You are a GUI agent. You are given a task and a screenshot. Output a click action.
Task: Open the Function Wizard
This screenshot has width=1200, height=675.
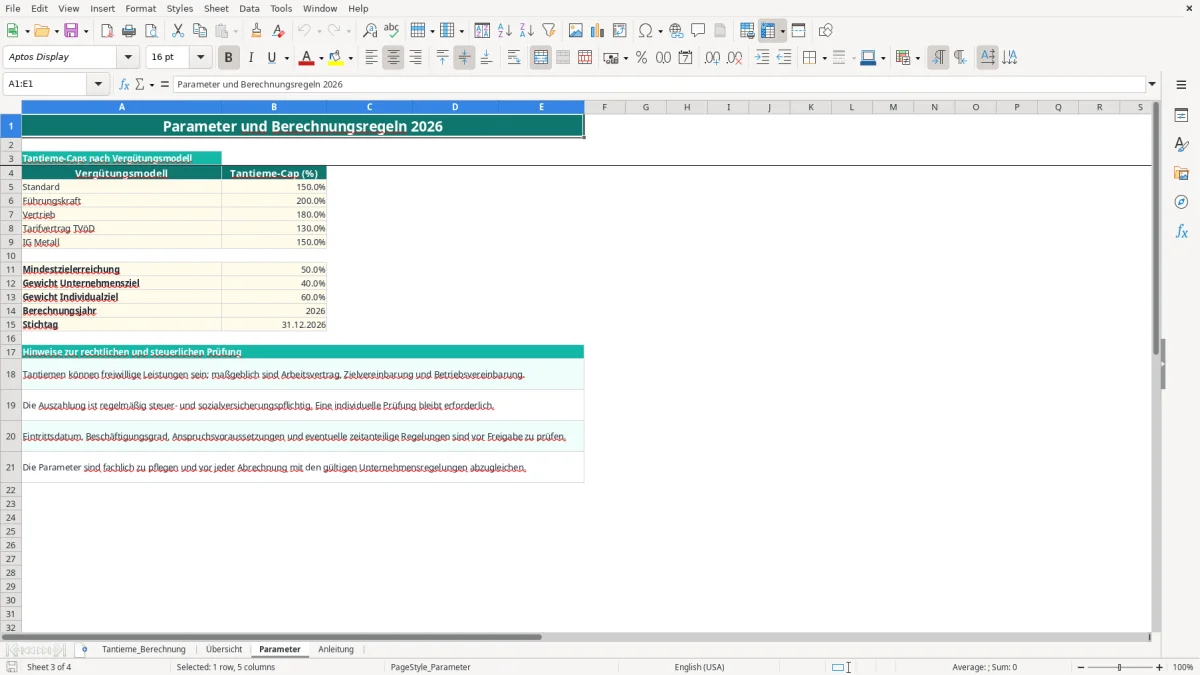(124, 84)
